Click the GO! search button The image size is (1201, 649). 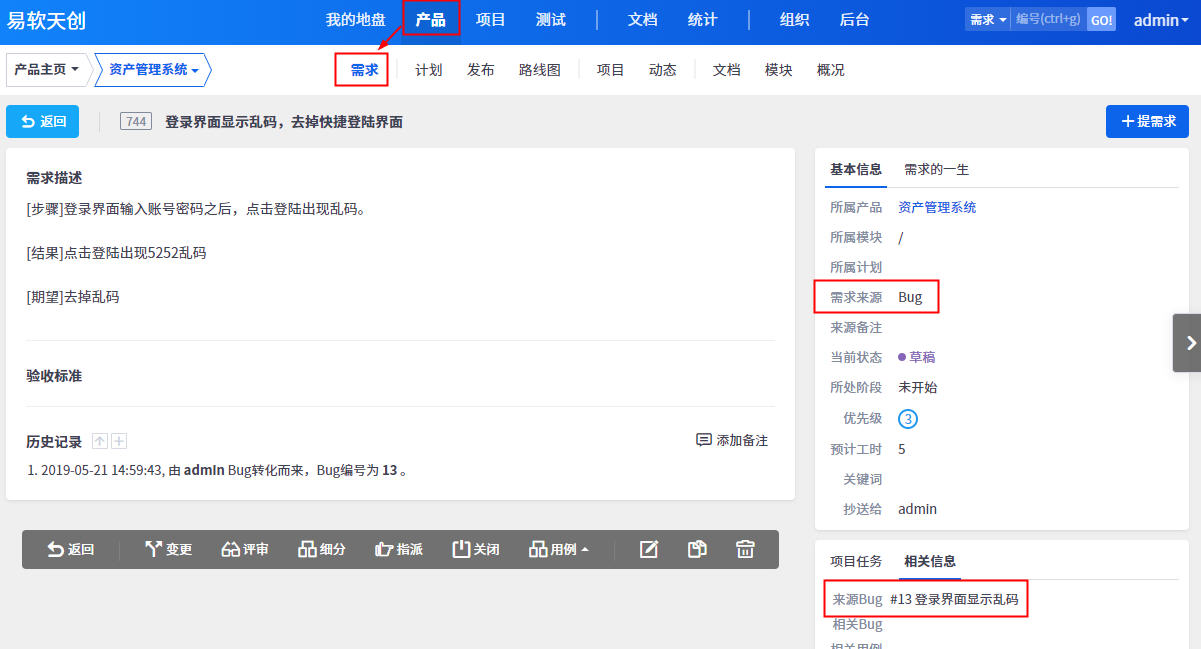coord(1100,19)
